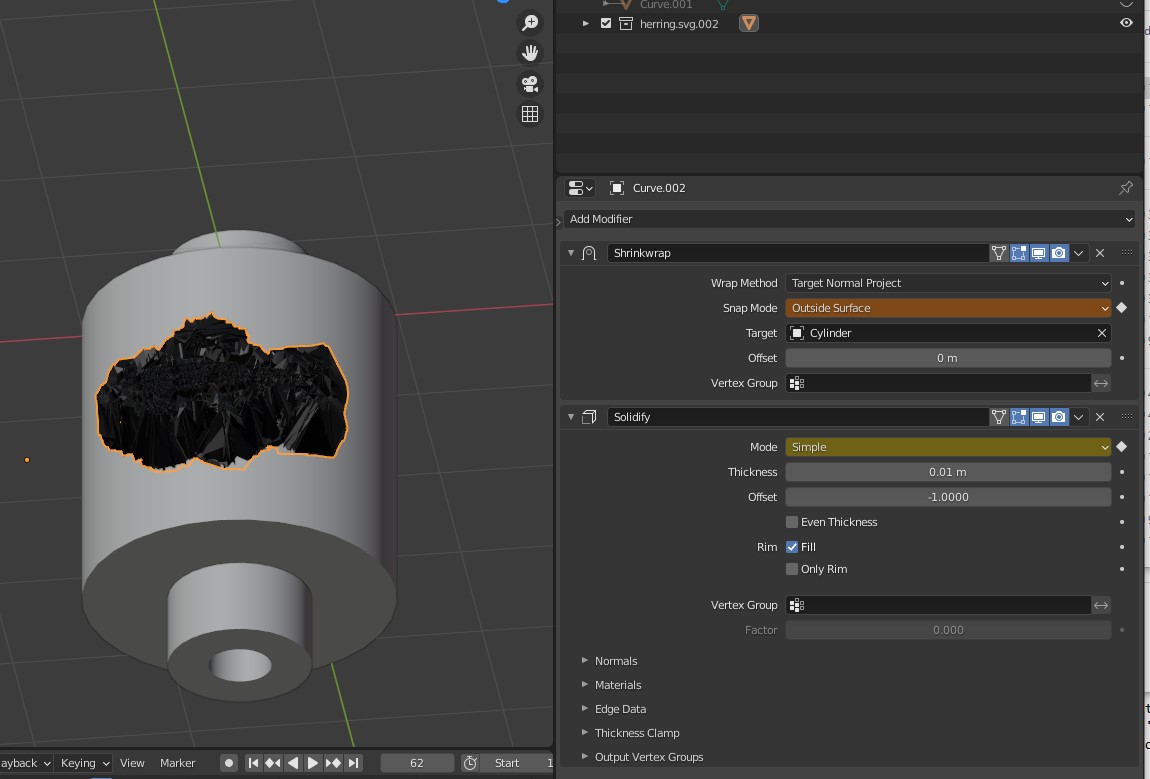This screenshot has width=1150, height=779.
Task: Toggle Shrinkwrap visibility in Edit Mode
Action: tap(1019, 253)
